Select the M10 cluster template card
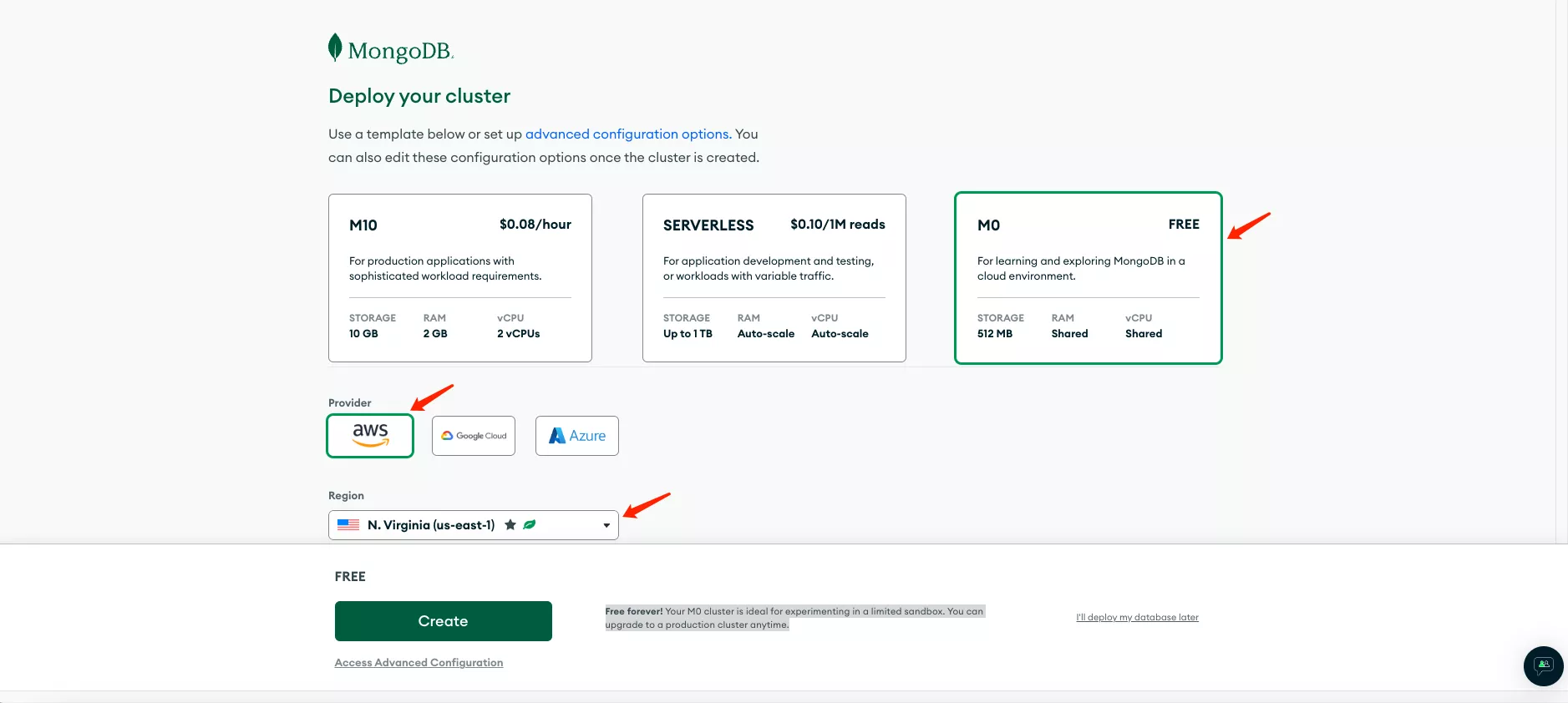1568x703 pixels. [460, 278]
